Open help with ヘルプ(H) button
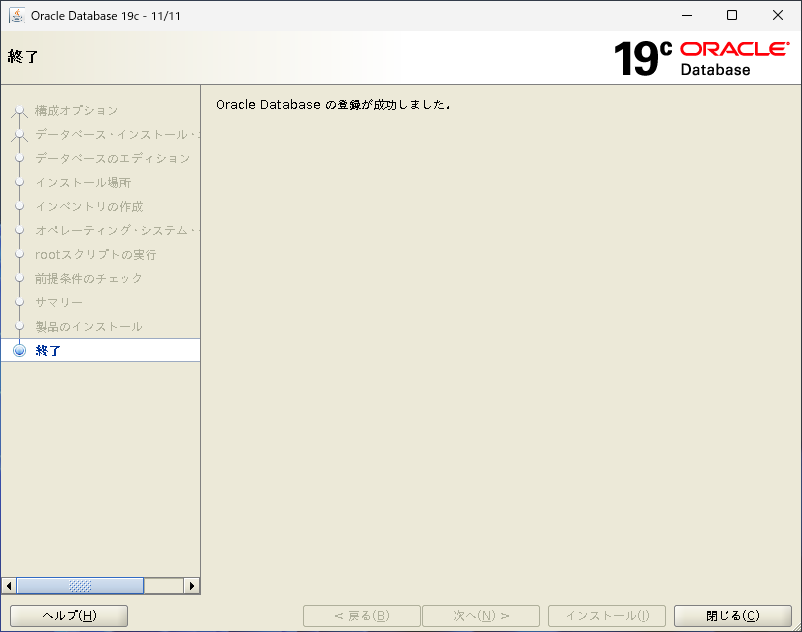This screenshot has height=632, width=802. [x=69, y=616]
